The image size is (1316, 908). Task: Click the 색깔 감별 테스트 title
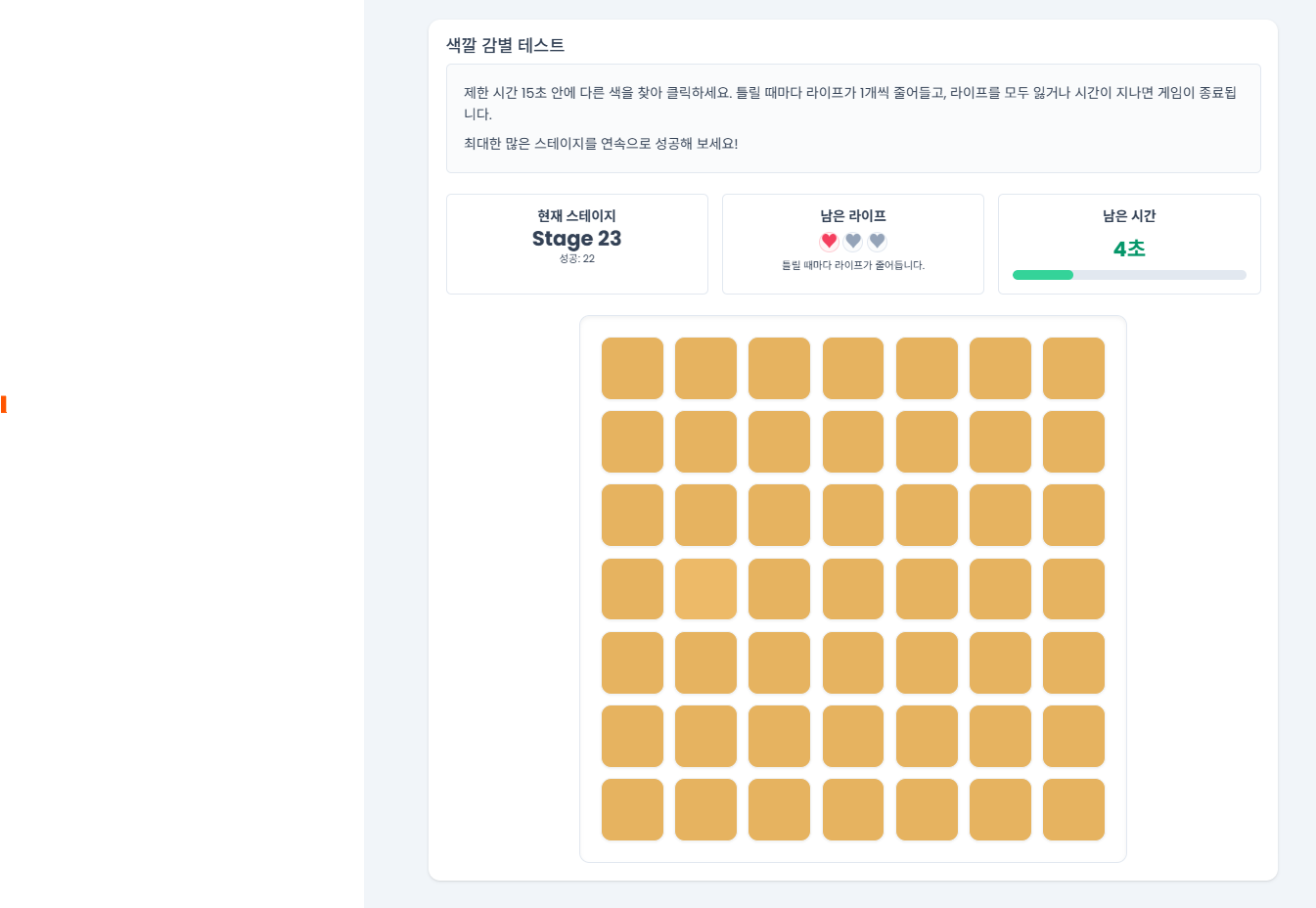[505, 45]
